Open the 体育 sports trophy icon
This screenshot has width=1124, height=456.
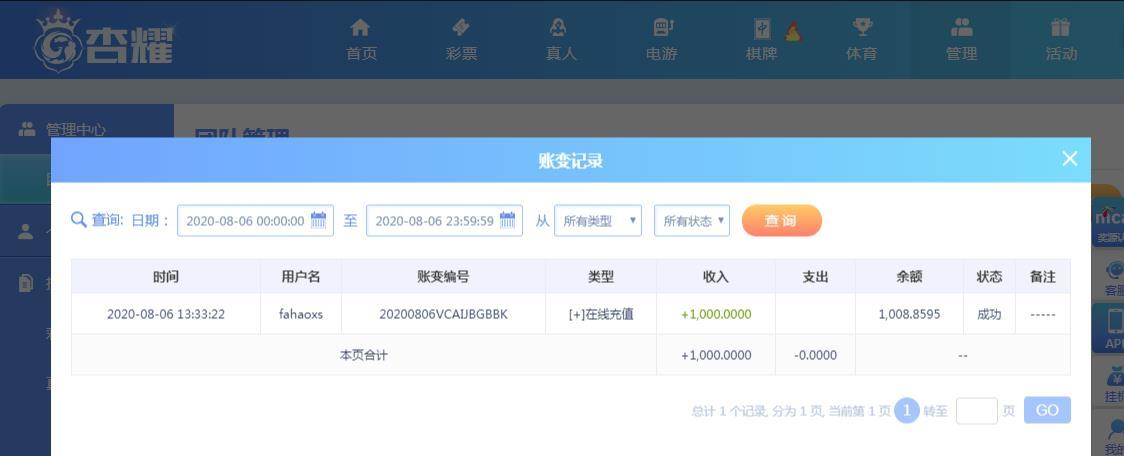[861, 28]
